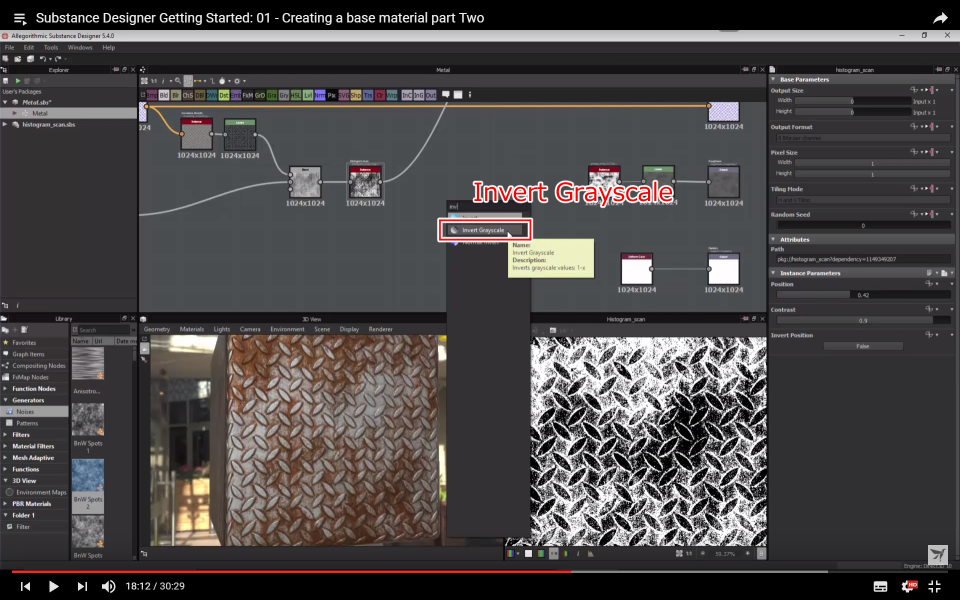This screenshot has height=600, width=960.
Task: Collapse Folder 1 in Library
Action: tap(6, 516)
